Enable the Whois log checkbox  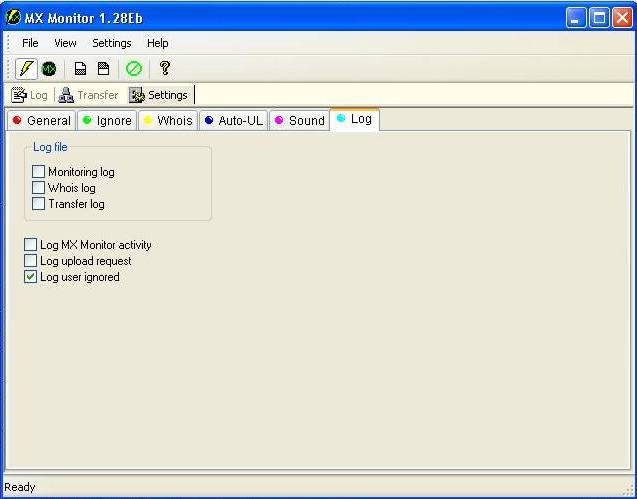[38, 188]
